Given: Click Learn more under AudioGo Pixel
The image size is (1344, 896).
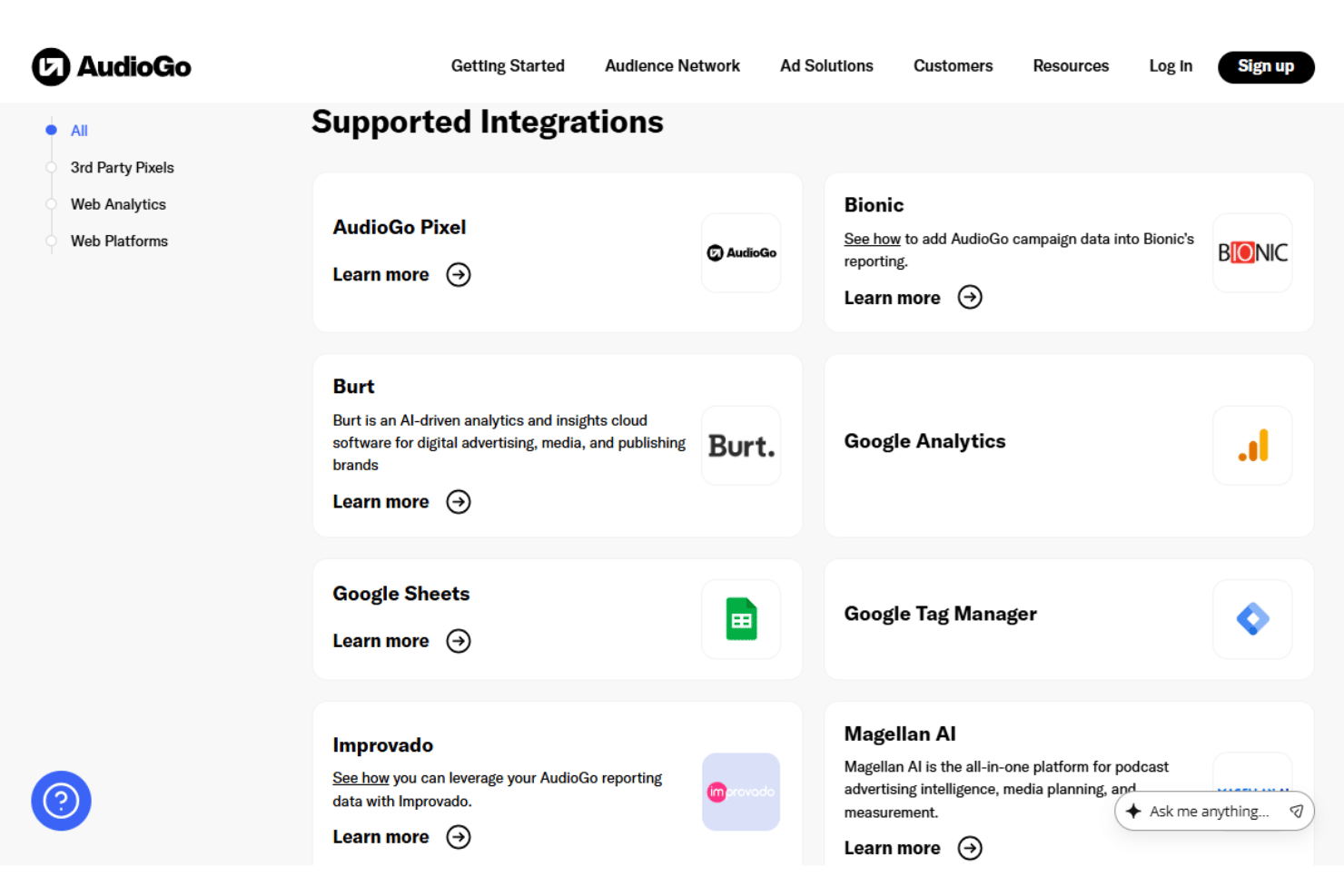Looking at the screenshot, I should point(380,275).
